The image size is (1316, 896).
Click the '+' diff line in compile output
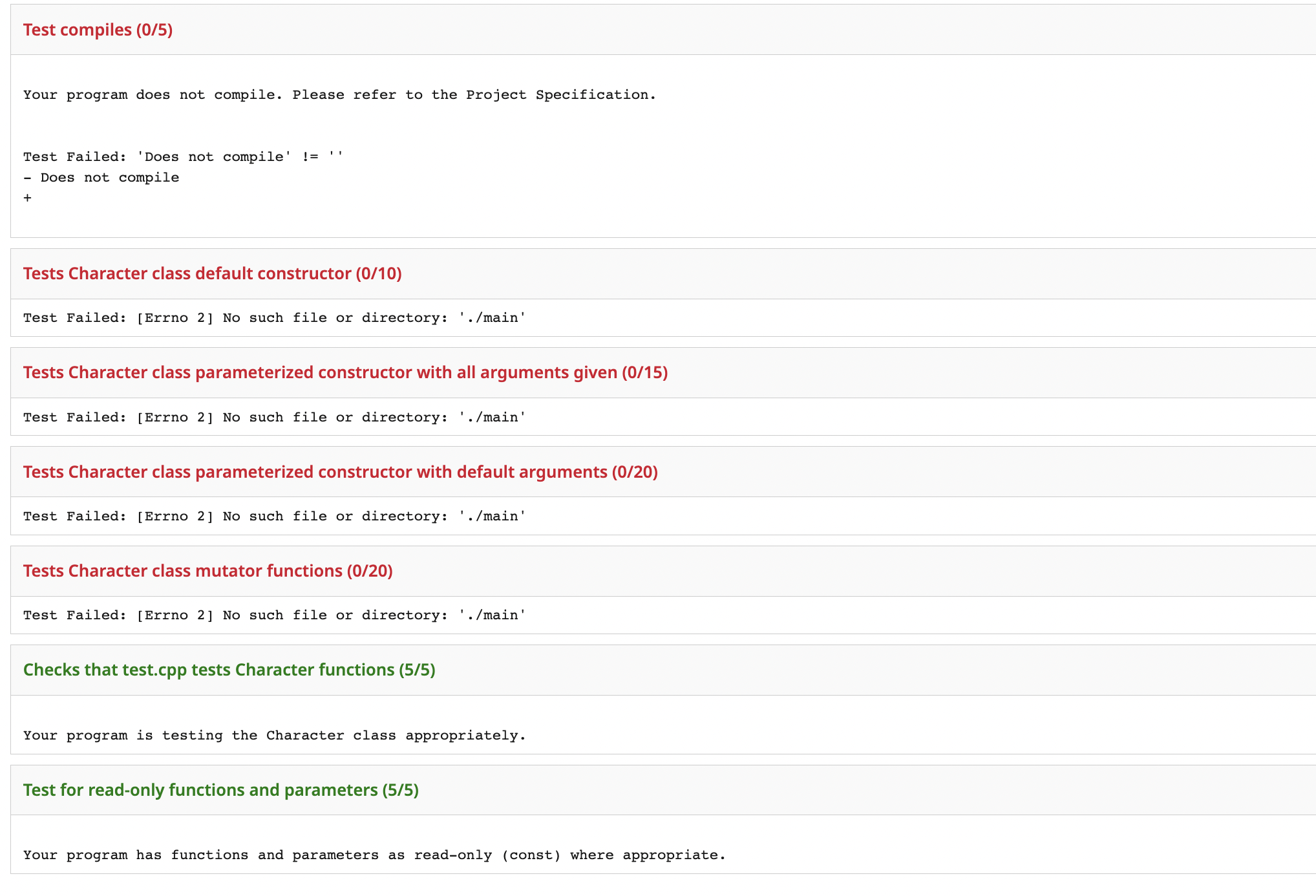[x=27, y=198]
